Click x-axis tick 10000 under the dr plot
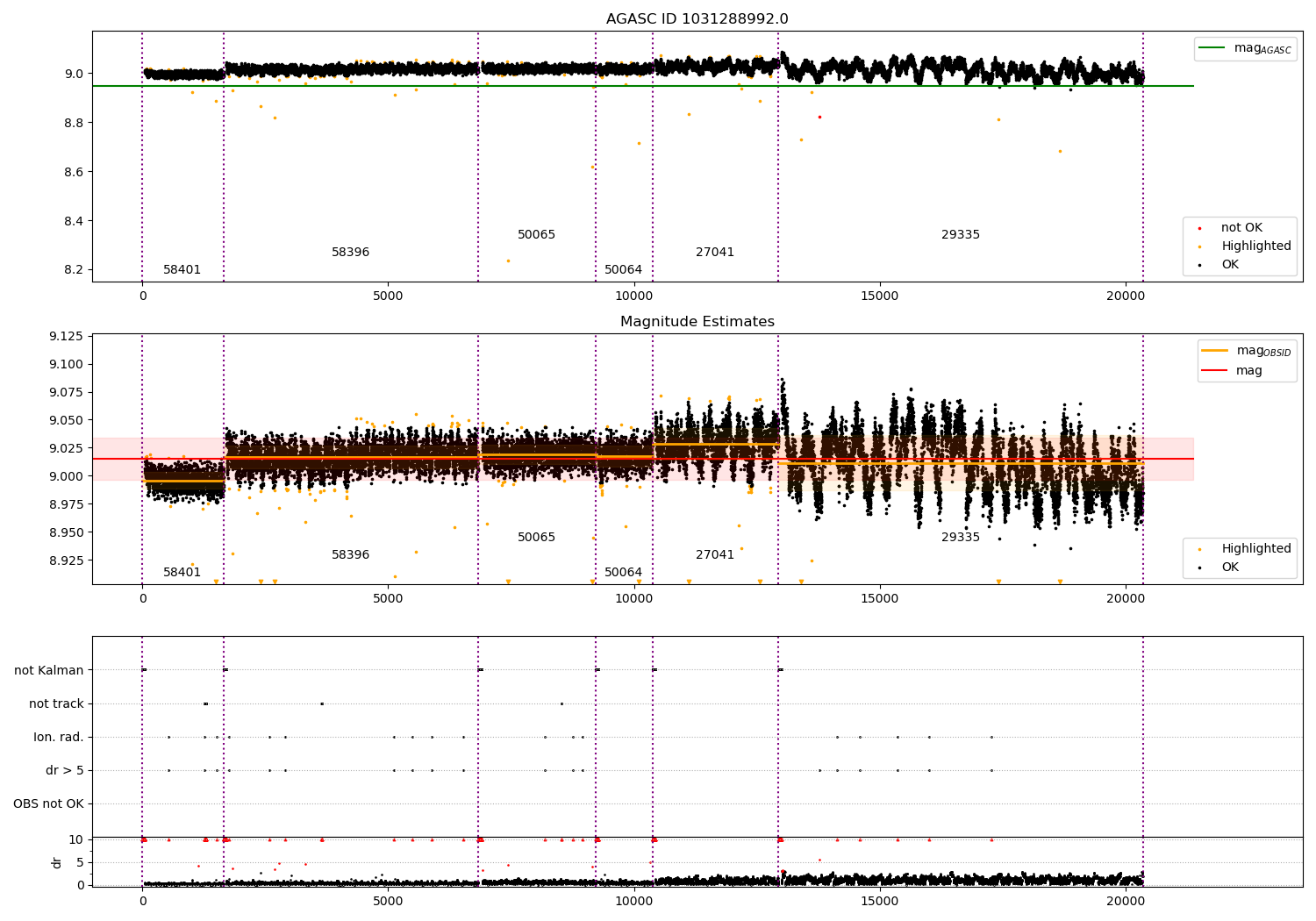Image resolution: width=1316 pixels, height=921 pixels. (633, 901)
